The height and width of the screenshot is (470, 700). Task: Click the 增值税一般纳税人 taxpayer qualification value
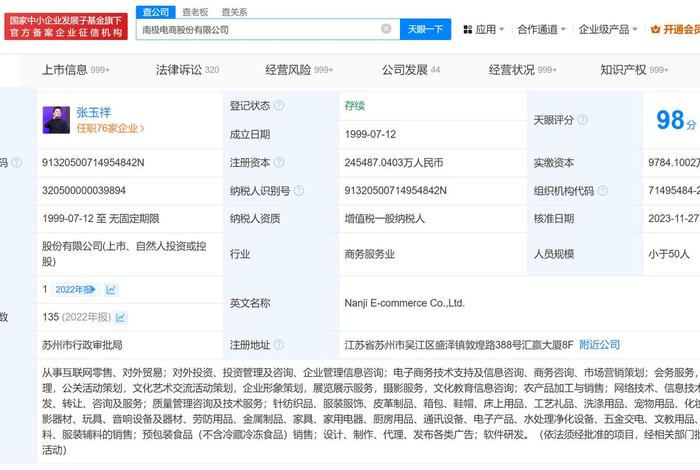tap(384, 219)
